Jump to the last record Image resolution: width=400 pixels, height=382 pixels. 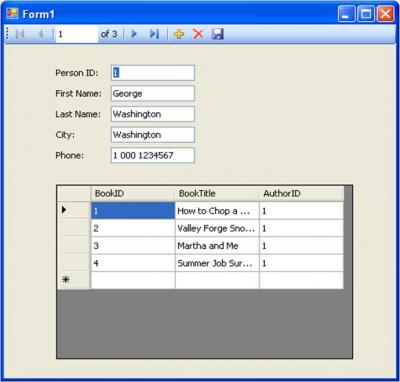[154, 34]
